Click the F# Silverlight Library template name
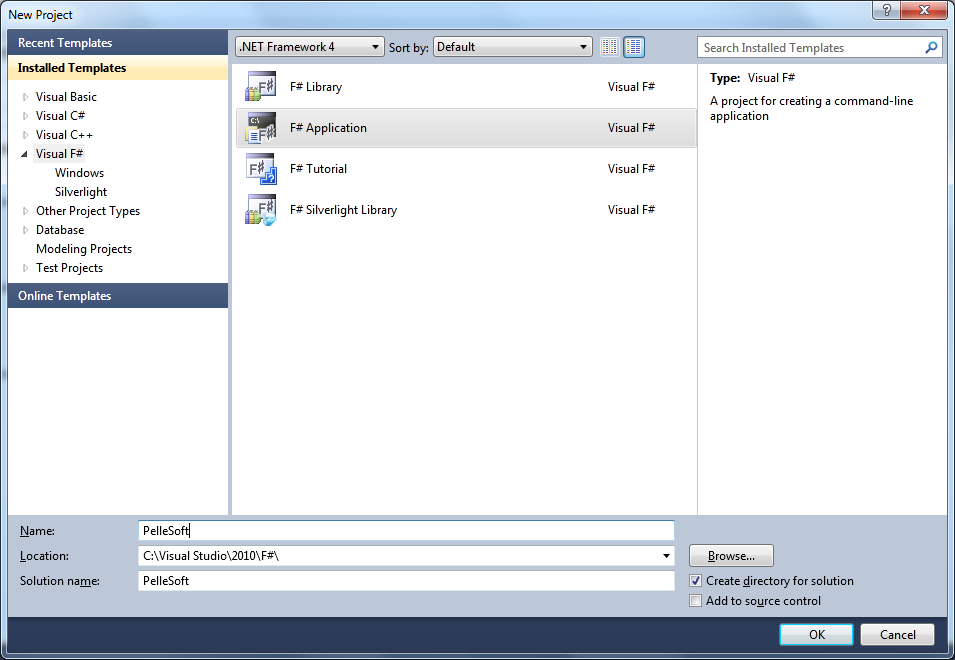Screen dimensions: 955x660 pyautogui.click(x=343, y=209)
